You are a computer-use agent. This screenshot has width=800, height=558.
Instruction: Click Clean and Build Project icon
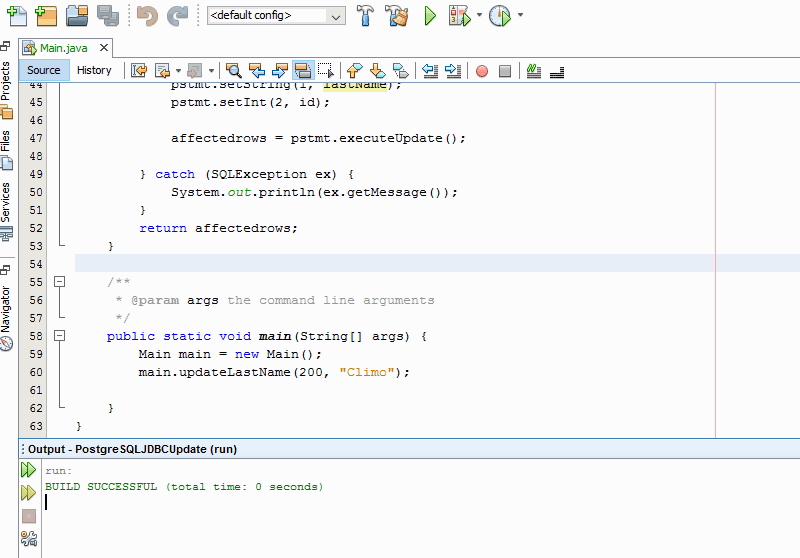point(397,15)
